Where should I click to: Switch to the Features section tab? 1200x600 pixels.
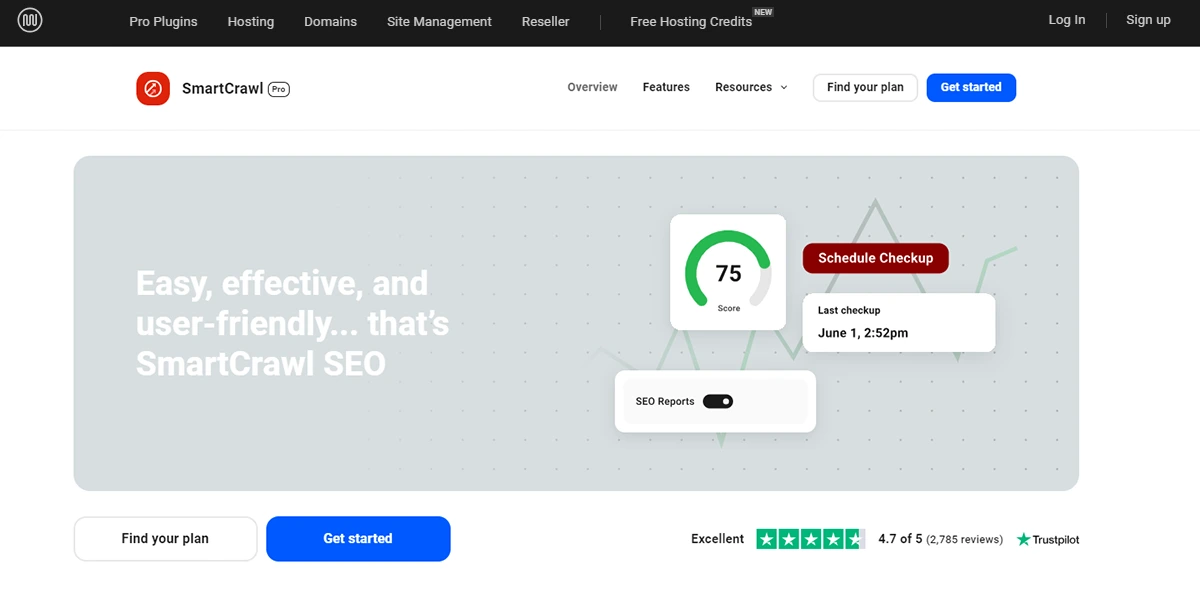pos(666,87)
